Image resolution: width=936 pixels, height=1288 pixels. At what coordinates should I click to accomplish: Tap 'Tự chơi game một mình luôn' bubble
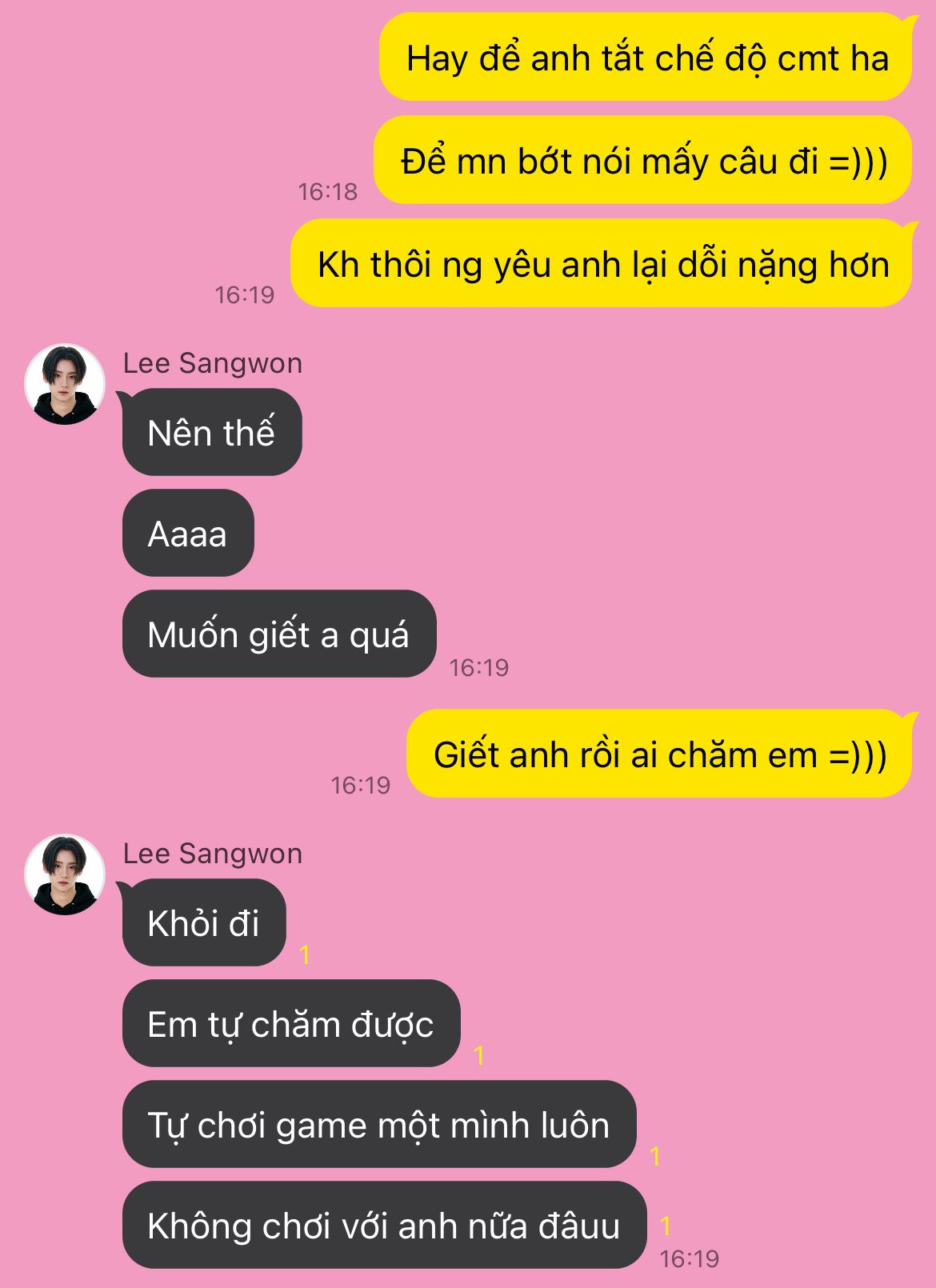379,1124
